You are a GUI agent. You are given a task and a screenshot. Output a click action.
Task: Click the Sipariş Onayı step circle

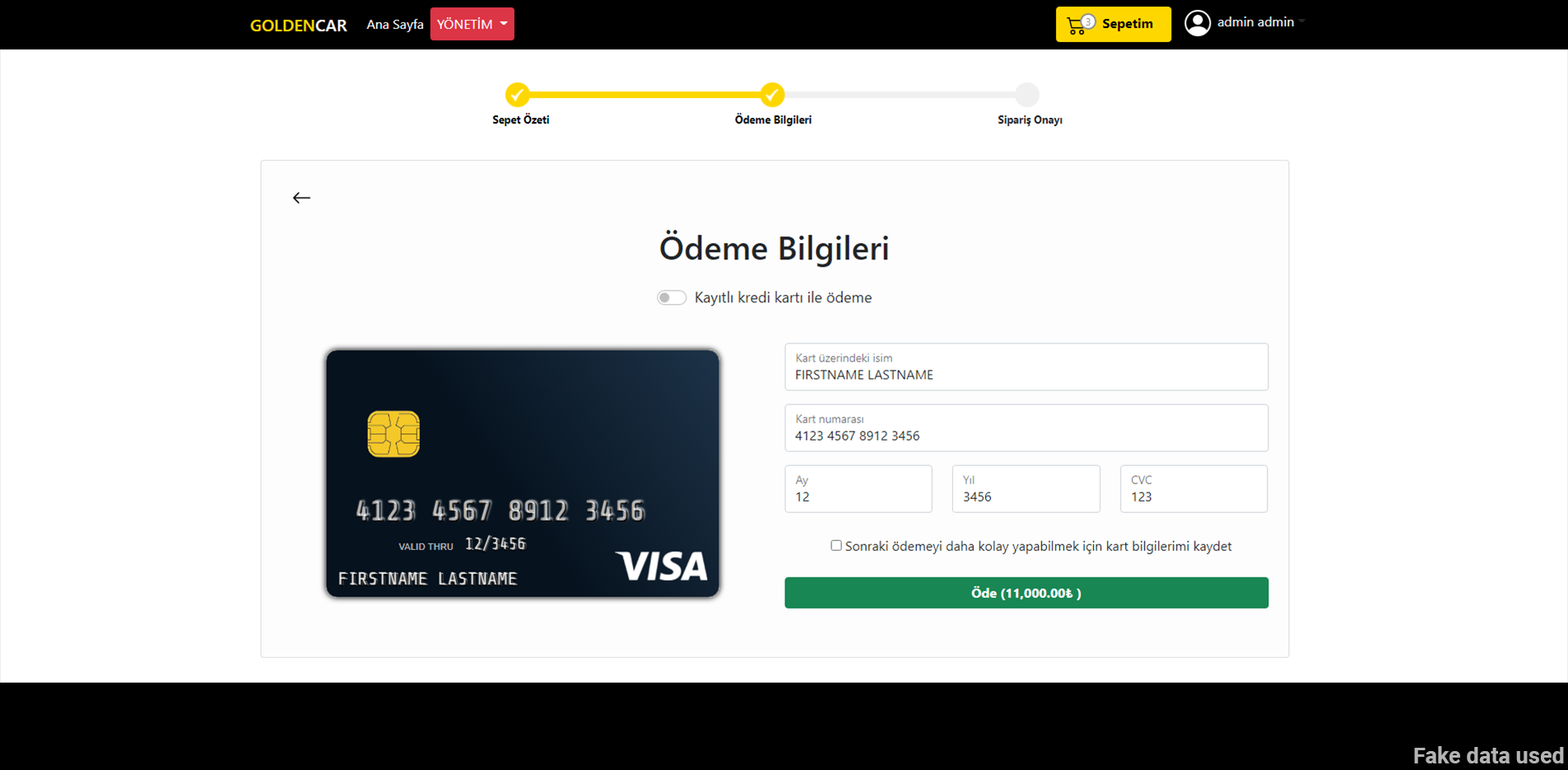coord(1026,95)
